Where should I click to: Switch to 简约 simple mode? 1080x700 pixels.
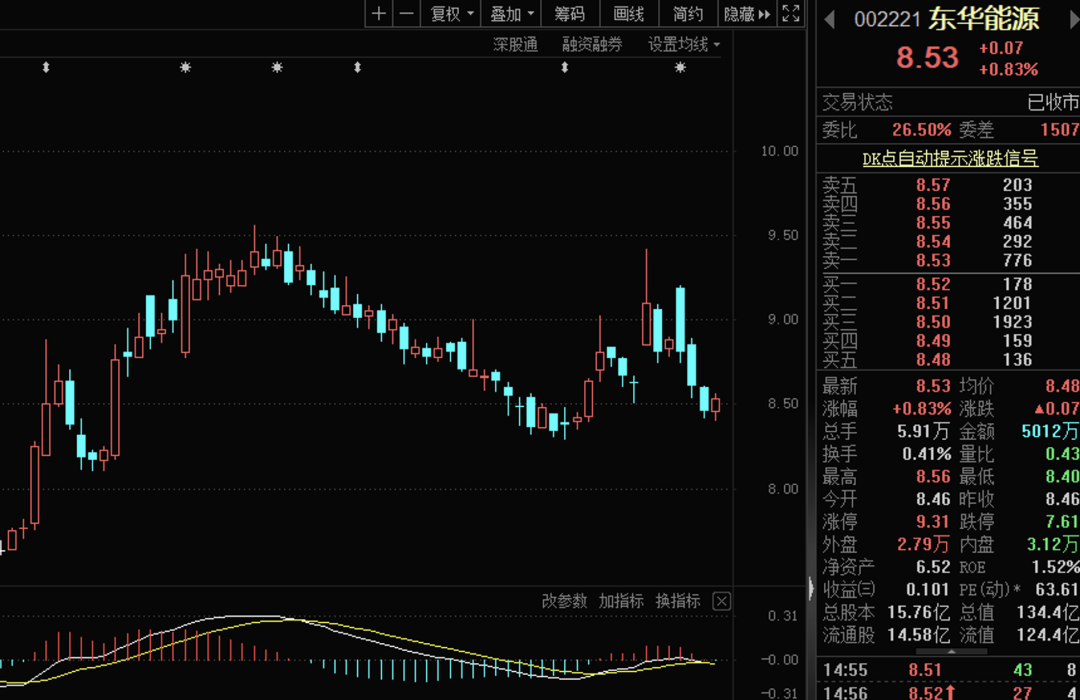tap(687, 14)
